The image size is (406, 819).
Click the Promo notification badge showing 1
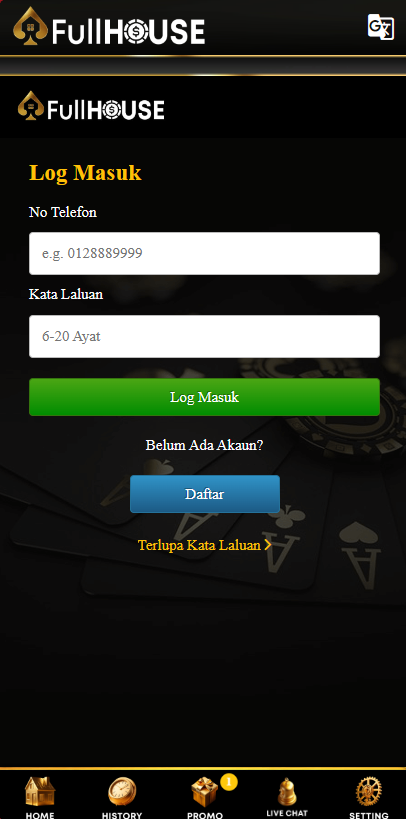[229, 782]
